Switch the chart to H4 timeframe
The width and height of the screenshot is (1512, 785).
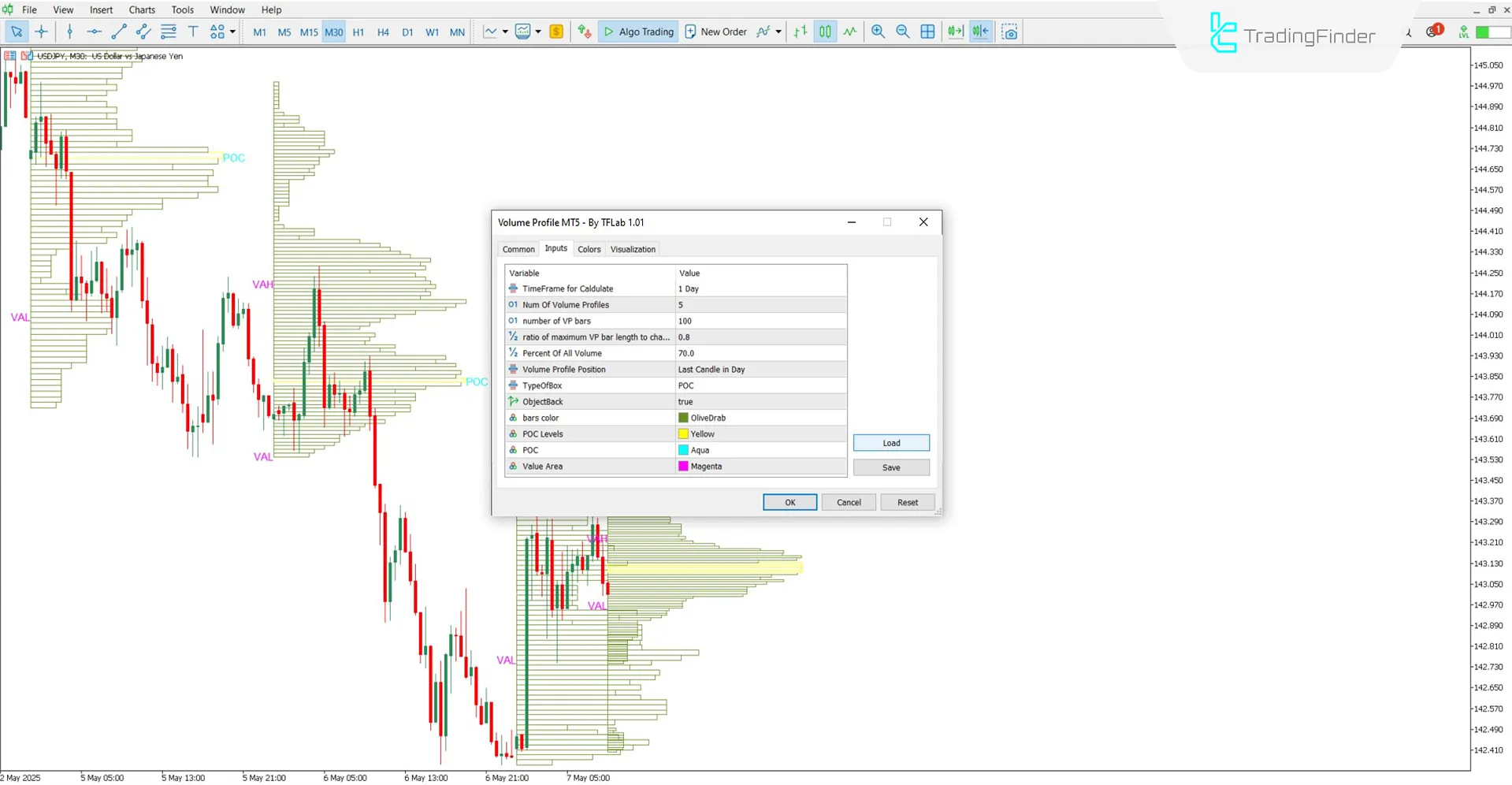[383, 32]
